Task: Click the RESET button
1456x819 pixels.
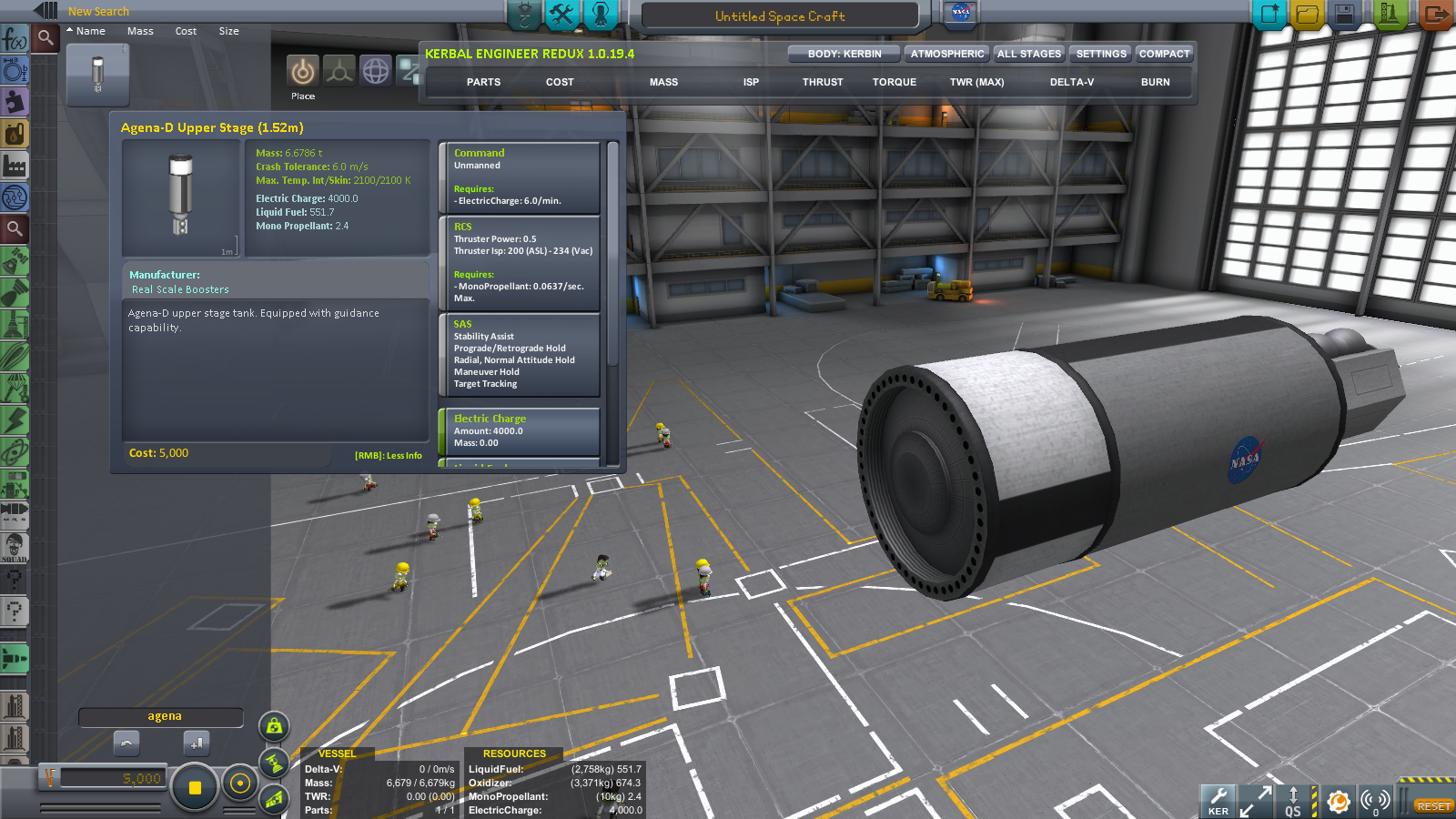Action: click(x=1433, y=806)
